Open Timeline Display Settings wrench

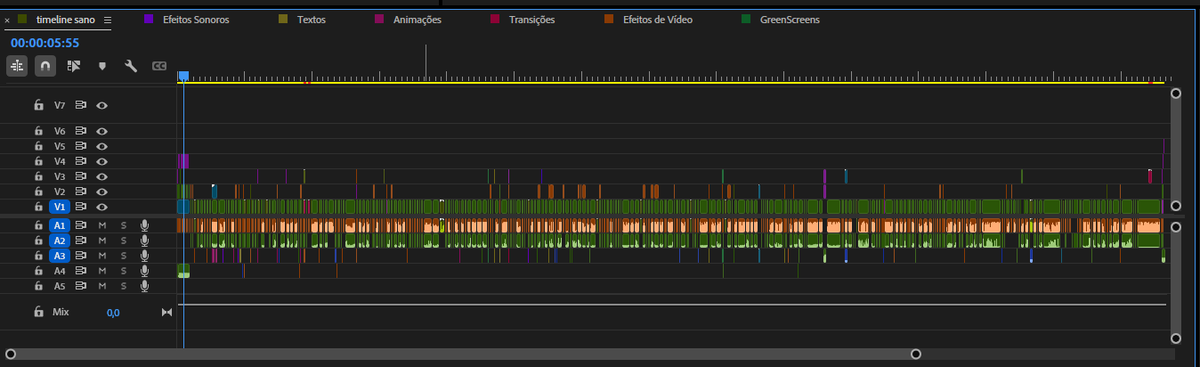tap(130, 66)
